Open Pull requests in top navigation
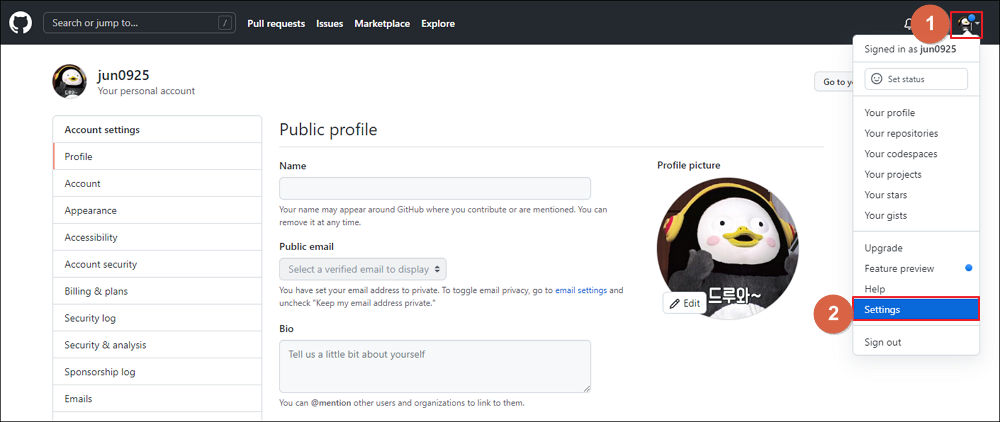The image size is (1000, 422). (276, 24)
